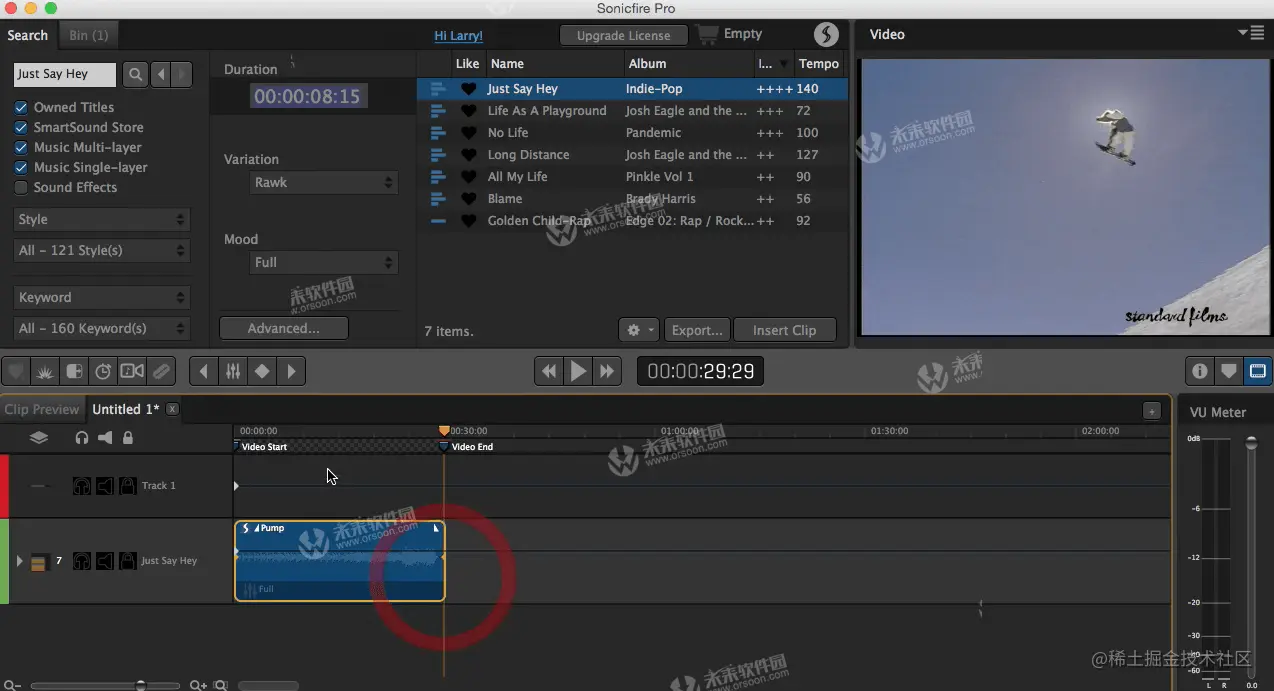
Task: Click the Insert Clip button
Action: tap(784, 330)
